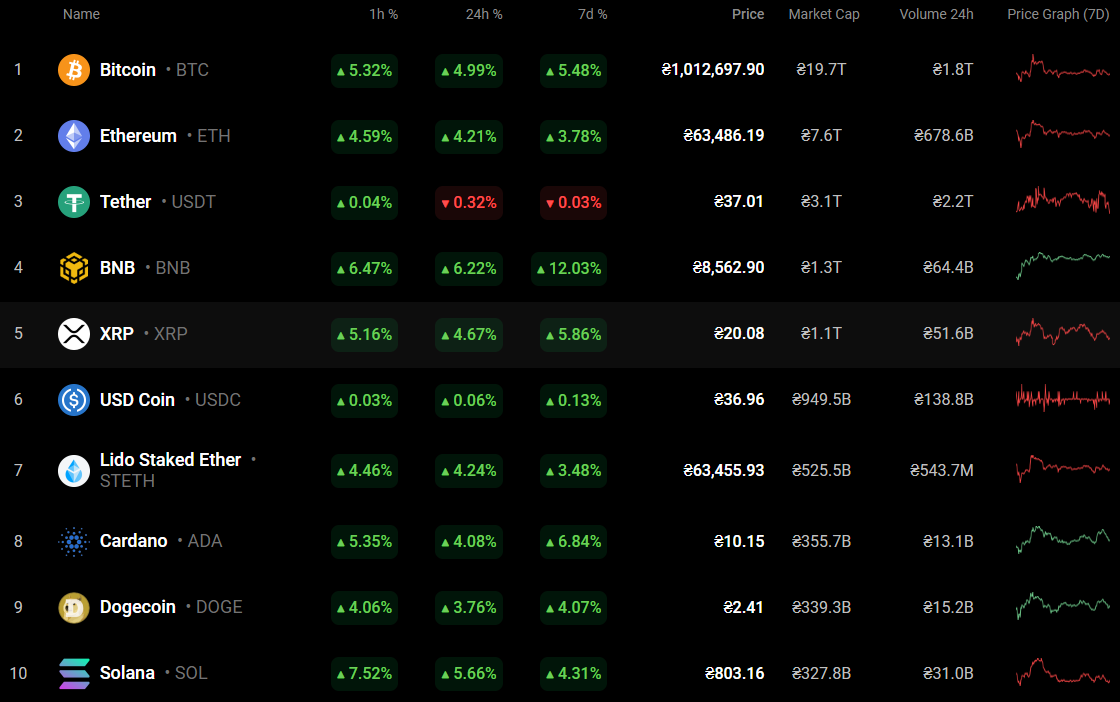
Task: Open the Ethereum coin page
Action: [x=138, y=136]
